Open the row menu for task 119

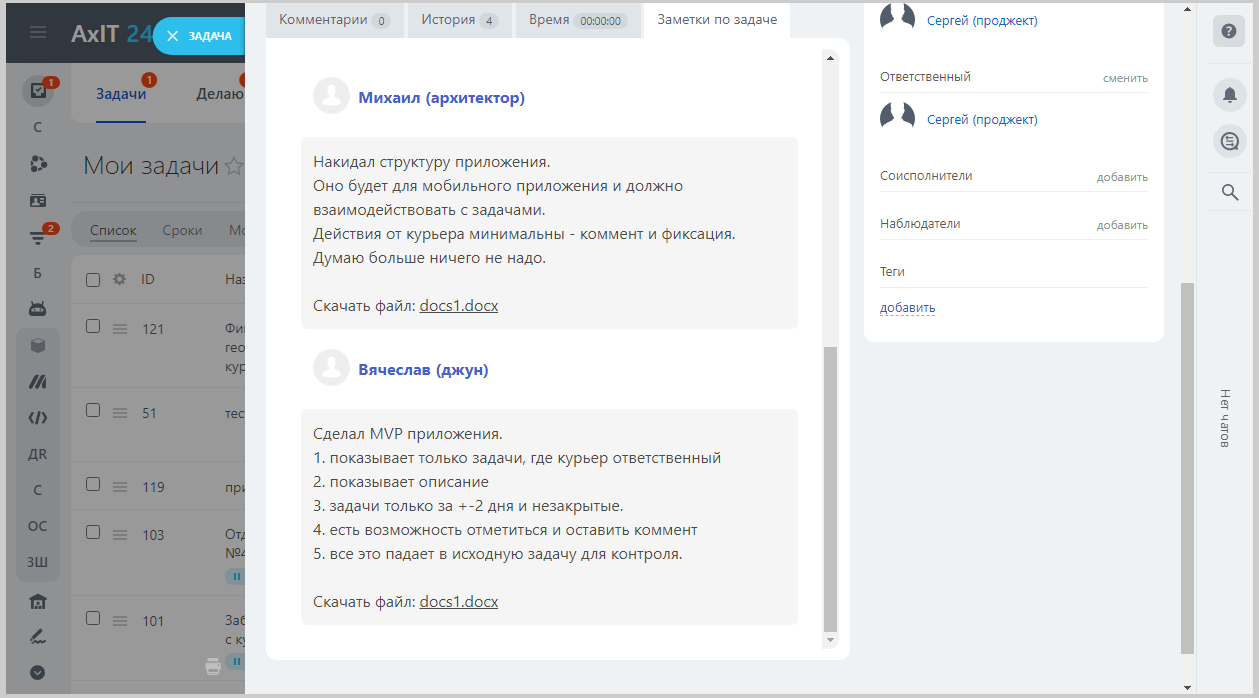[120, 487]
